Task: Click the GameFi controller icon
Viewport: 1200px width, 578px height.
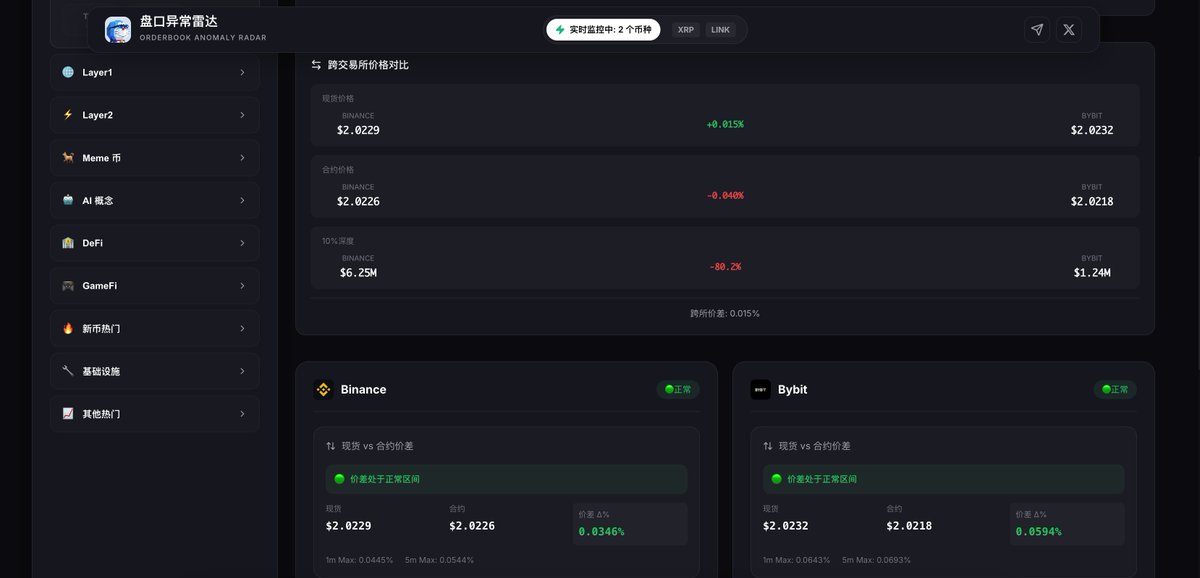Action: click(x=68, y=286)
